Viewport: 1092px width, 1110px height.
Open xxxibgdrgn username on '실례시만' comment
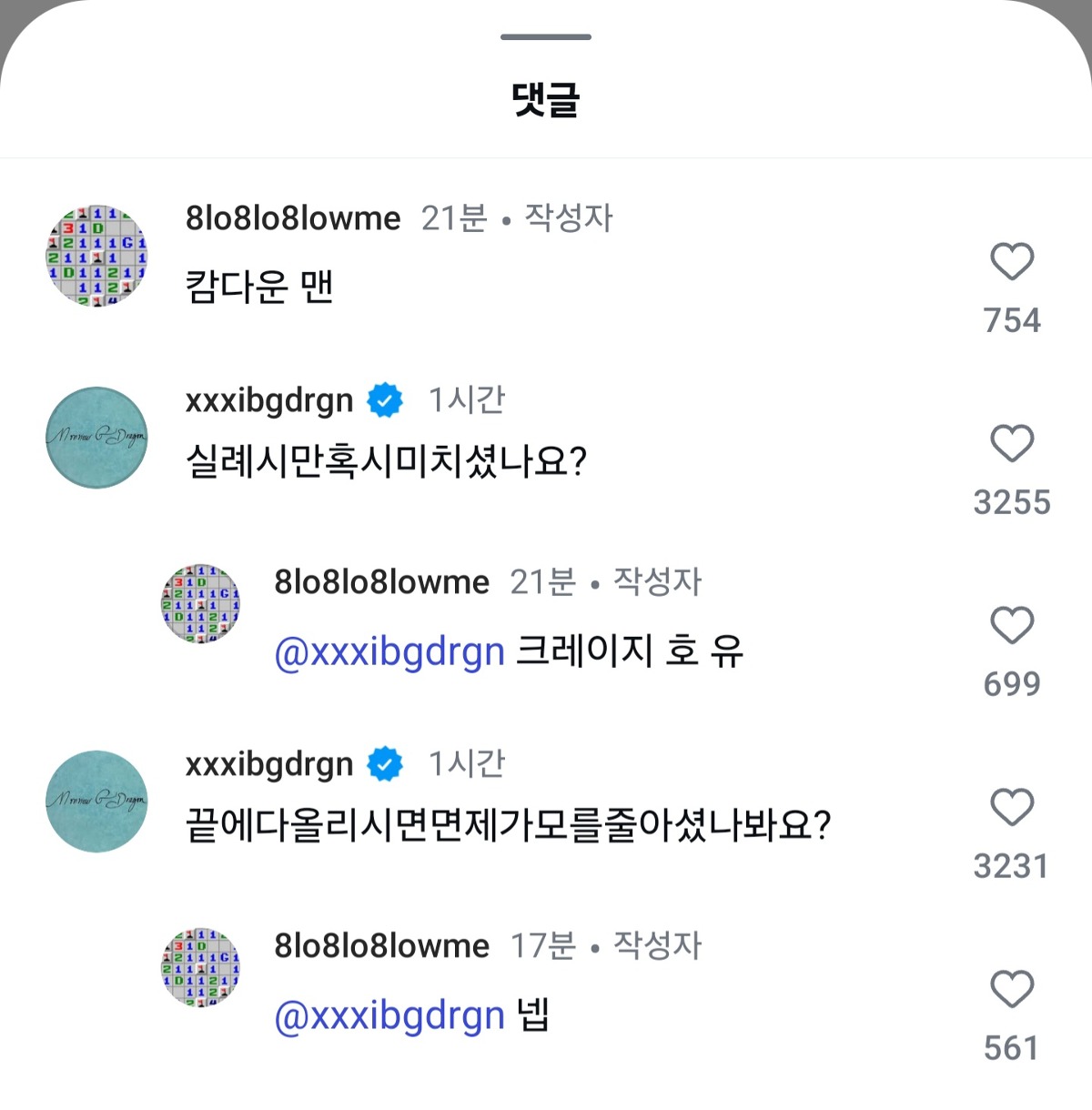pyautogui.click(x=268, y=400)
